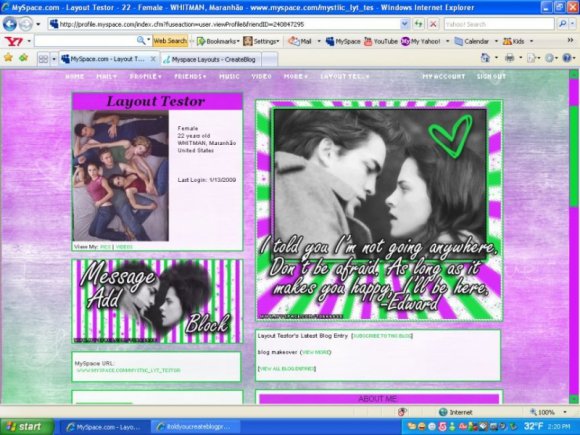Expand the address bar history dropdown arrow
Screen dimensions: 580x435
point(405,24)
